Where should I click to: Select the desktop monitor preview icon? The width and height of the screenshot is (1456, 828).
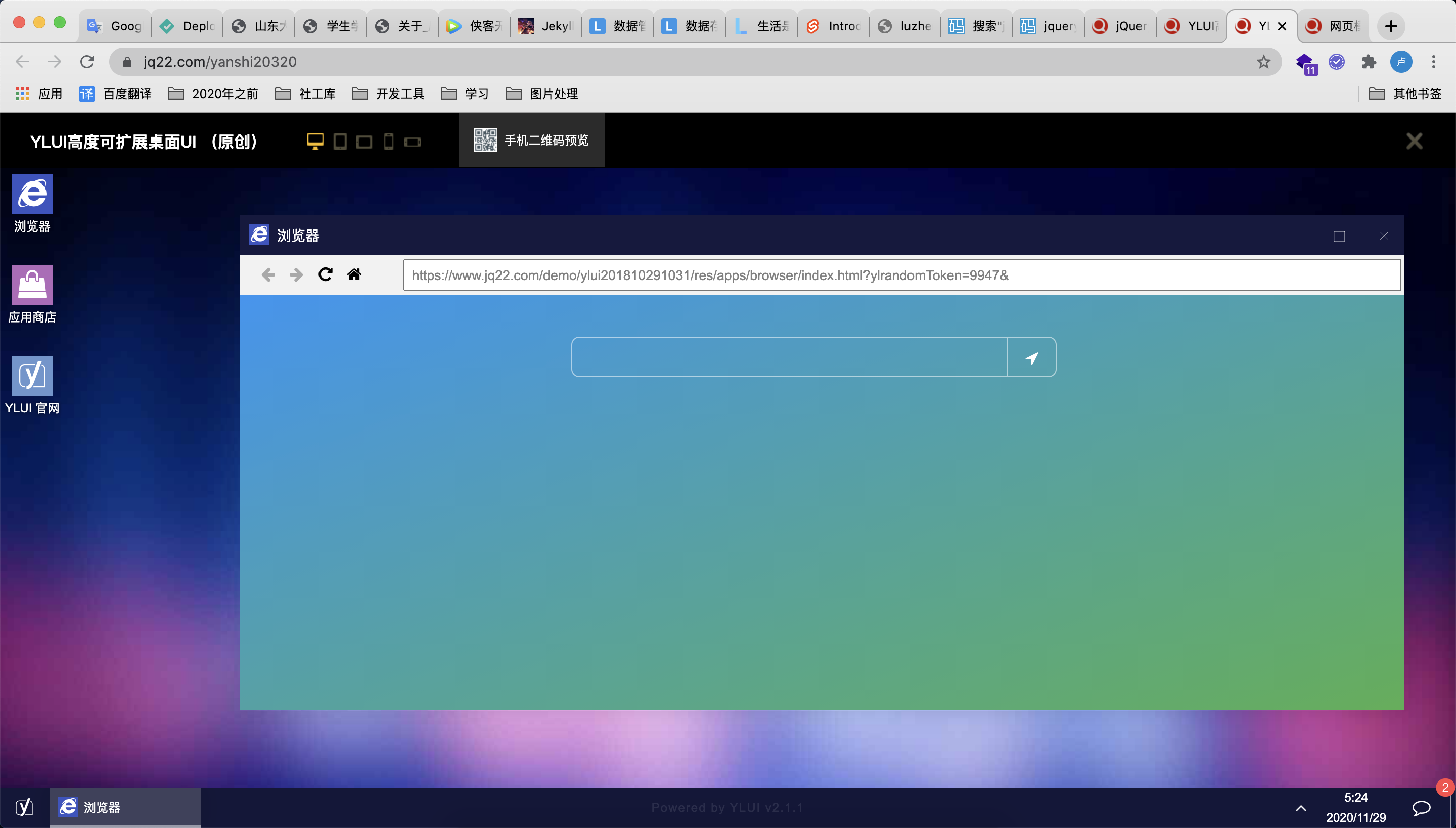[314, 141]
